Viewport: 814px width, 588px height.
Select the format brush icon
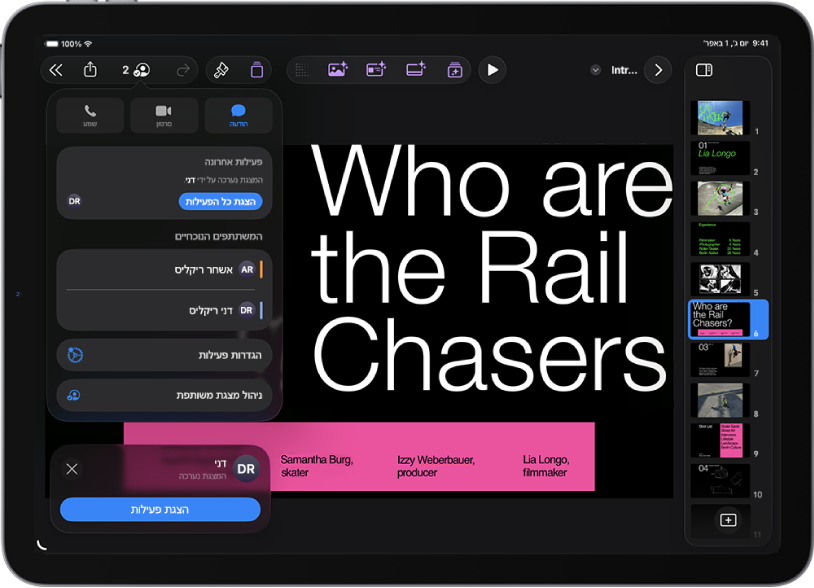pyautogui.click(x=221, y=70)
